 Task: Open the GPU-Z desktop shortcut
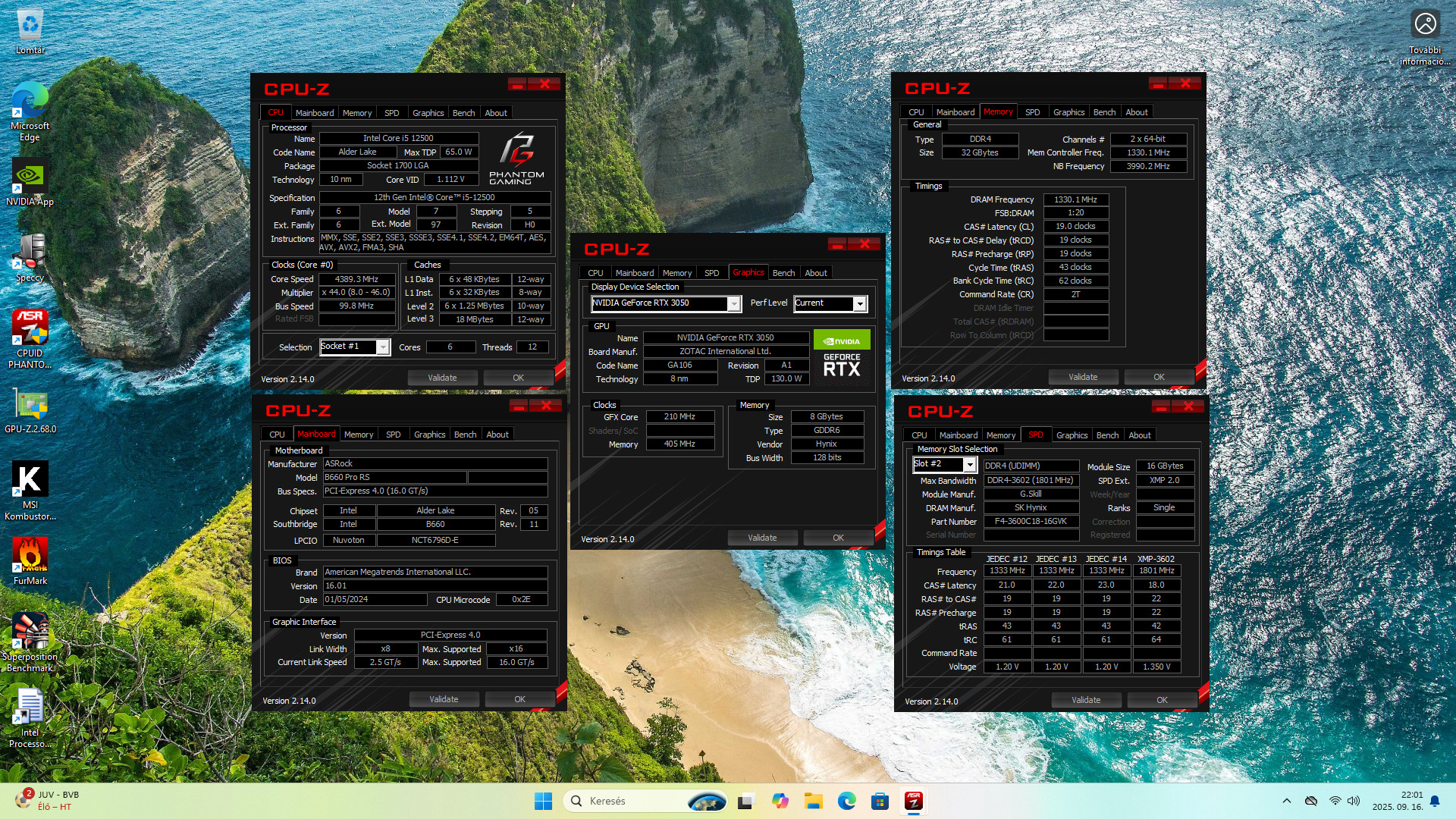coord(30,407)
